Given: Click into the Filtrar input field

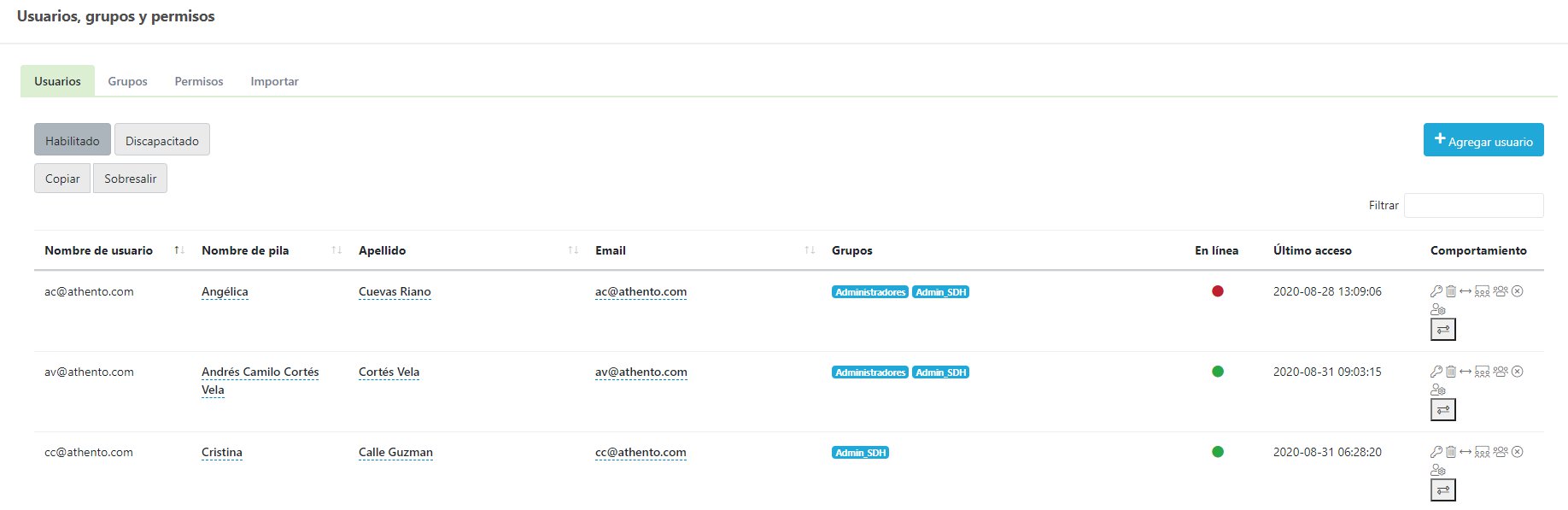Looking at the screenshot, I should click(x=1473, y=205).
